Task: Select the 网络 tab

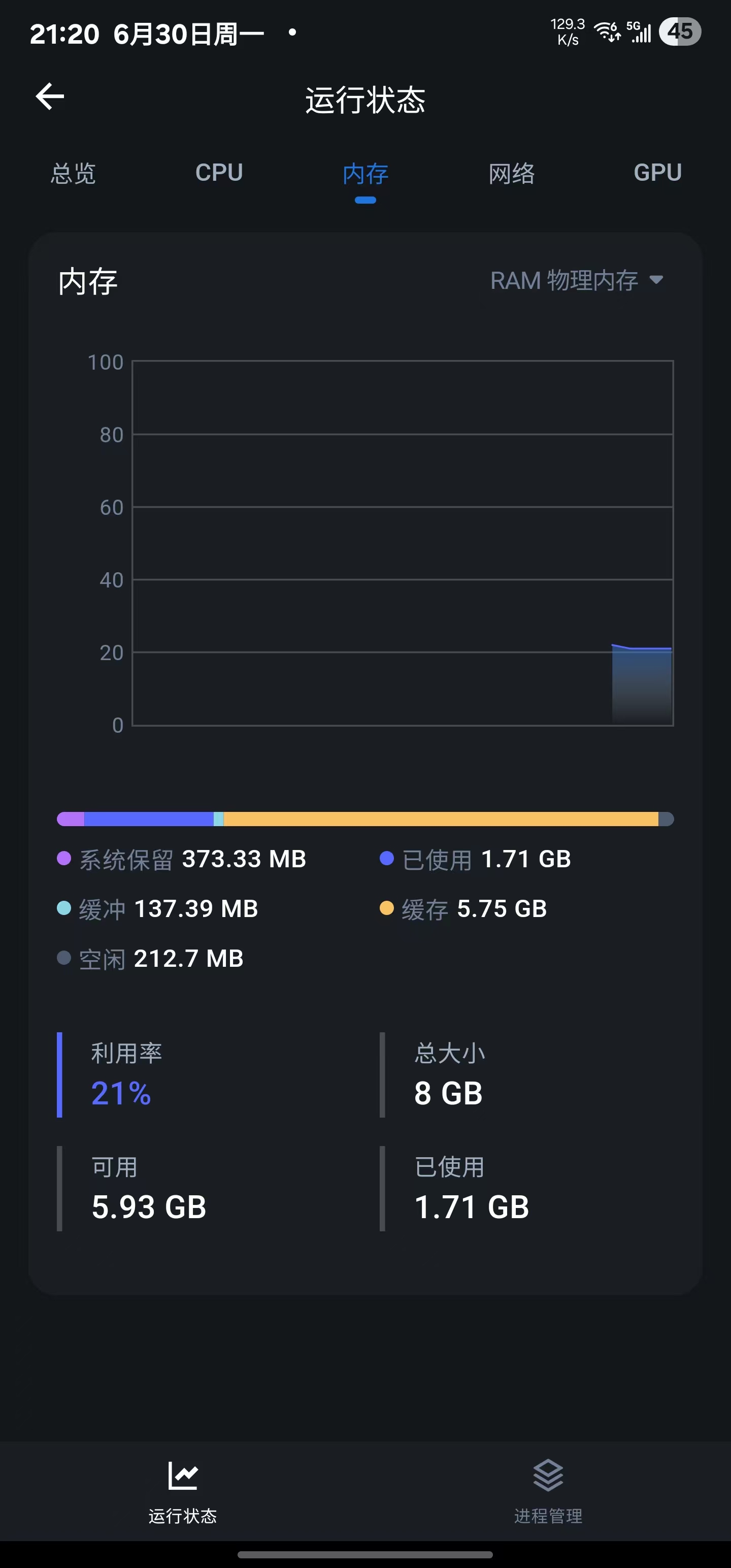Action: coord(512,173)
